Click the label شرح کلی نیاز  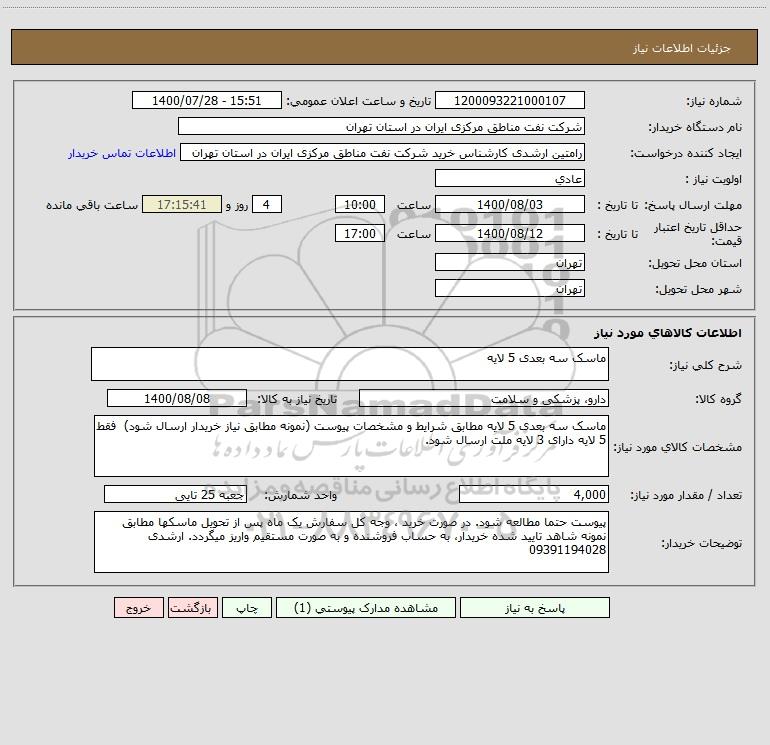point(705,365)
